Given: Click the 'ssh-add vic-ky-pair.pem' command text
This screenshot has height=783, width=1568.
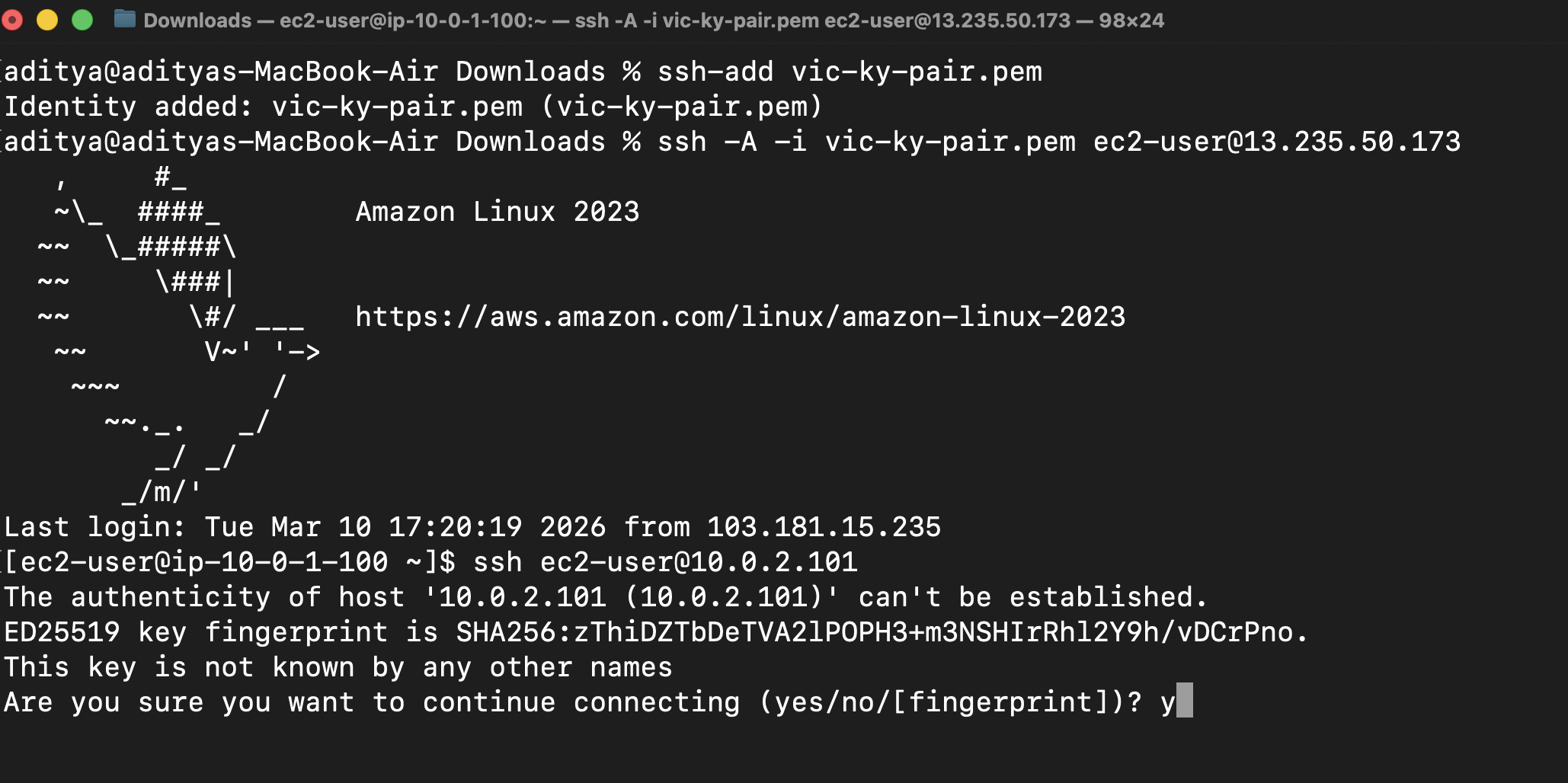Looking at the screenshot, I should coord(850,72).
